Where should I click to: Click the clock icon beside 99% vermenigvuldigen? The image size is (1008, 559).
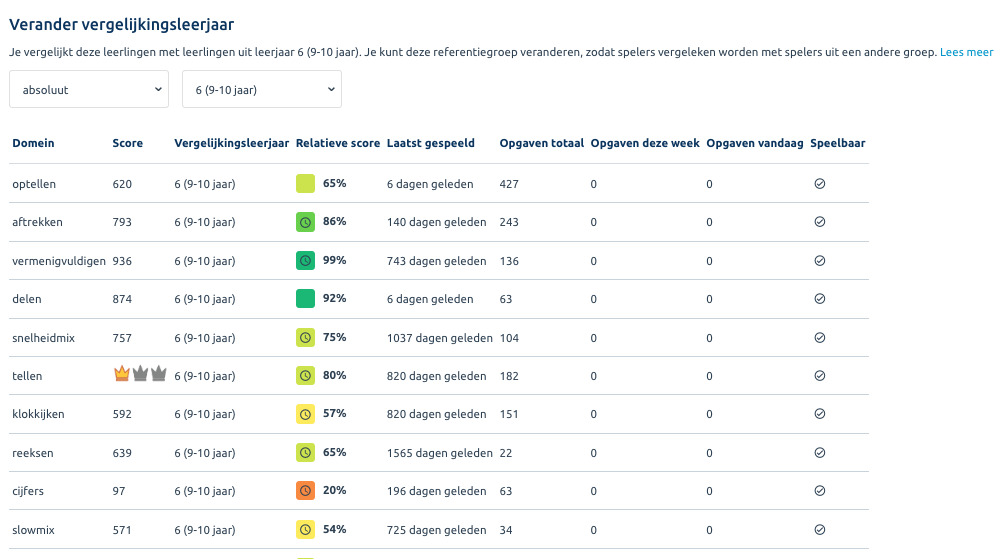[305, 261]
